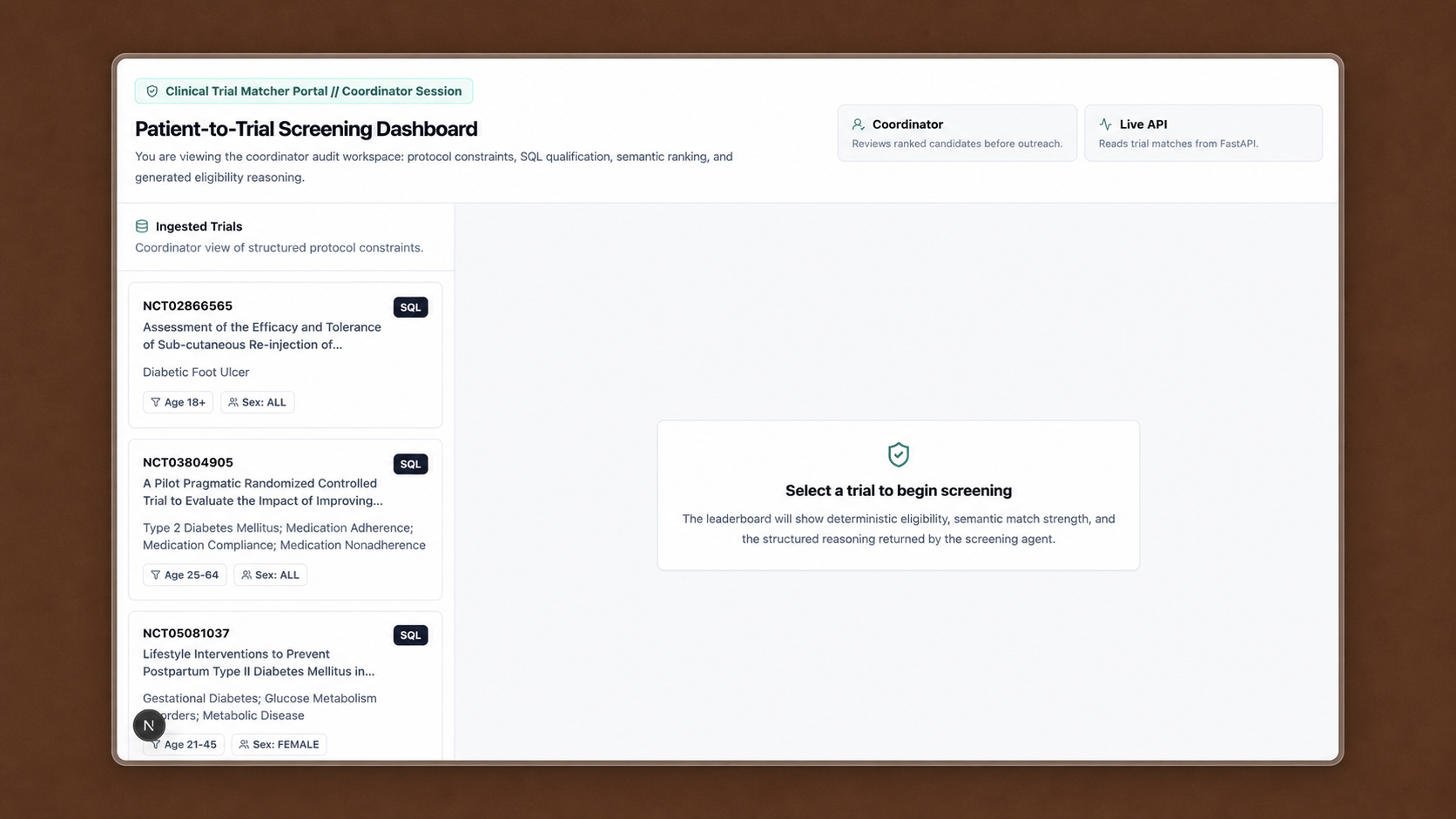Click Reviews ranked candidates before outreach text
This screenshot has width=1456, height=819.
click(x=957, y=144)
